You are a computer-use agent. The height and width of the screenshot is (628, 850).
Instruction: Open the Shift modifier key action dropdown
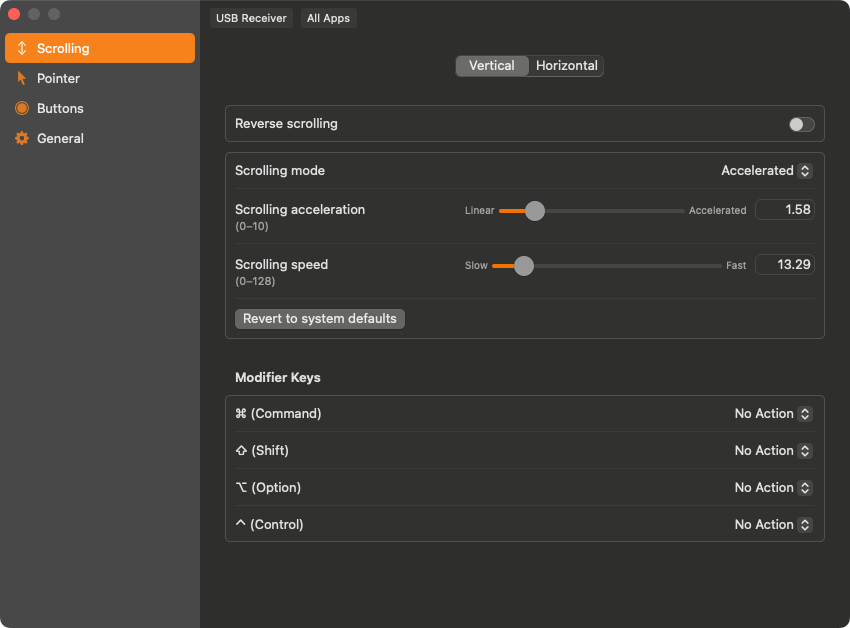tap(772, 451)
